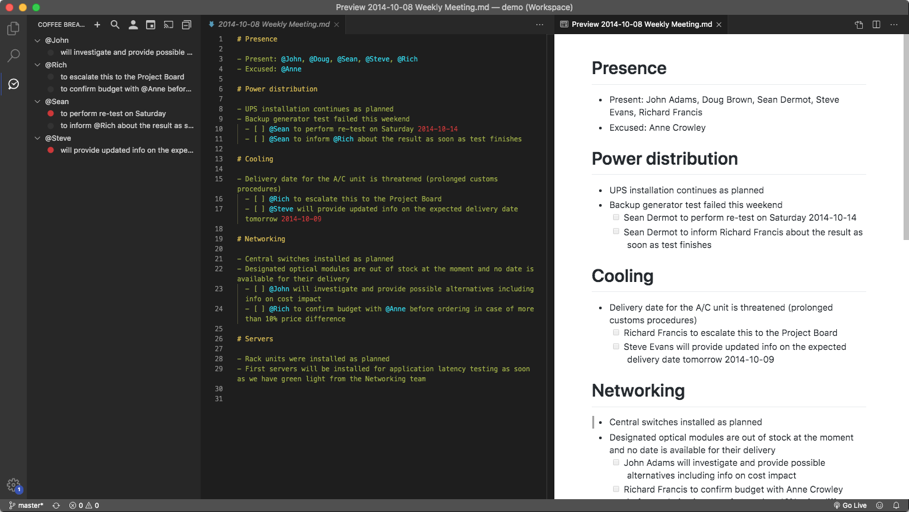Collapse the @John tree group
The width and height of the screenshot is (909, 512).
[x=38, y=41]
